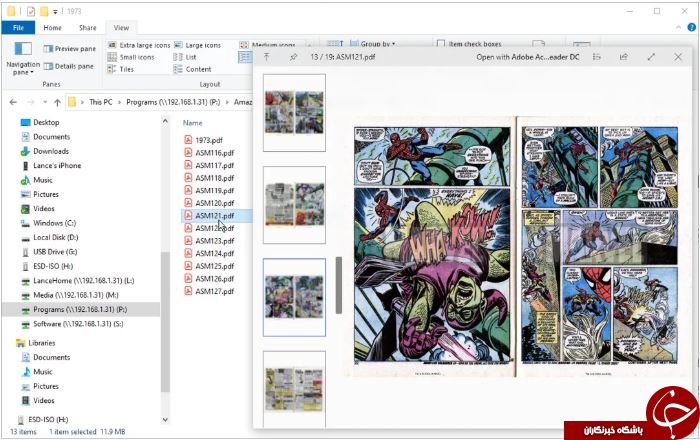Select the ASM116.pdf file
Viewport: 700px width, 440px height.
[x=209, y=153]
